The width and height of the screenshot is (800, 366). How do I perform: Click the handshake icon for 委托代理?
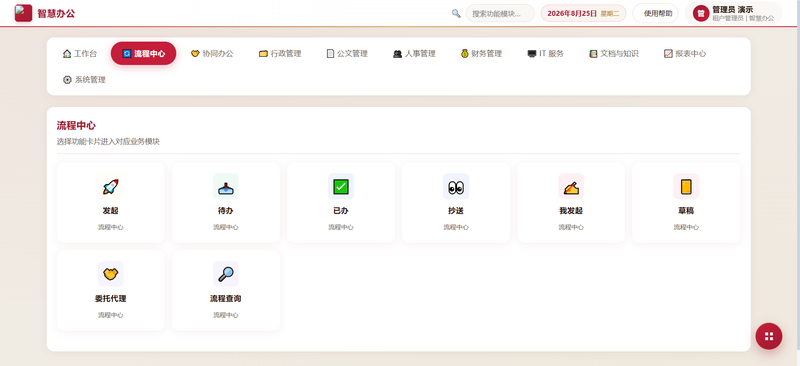111,274
